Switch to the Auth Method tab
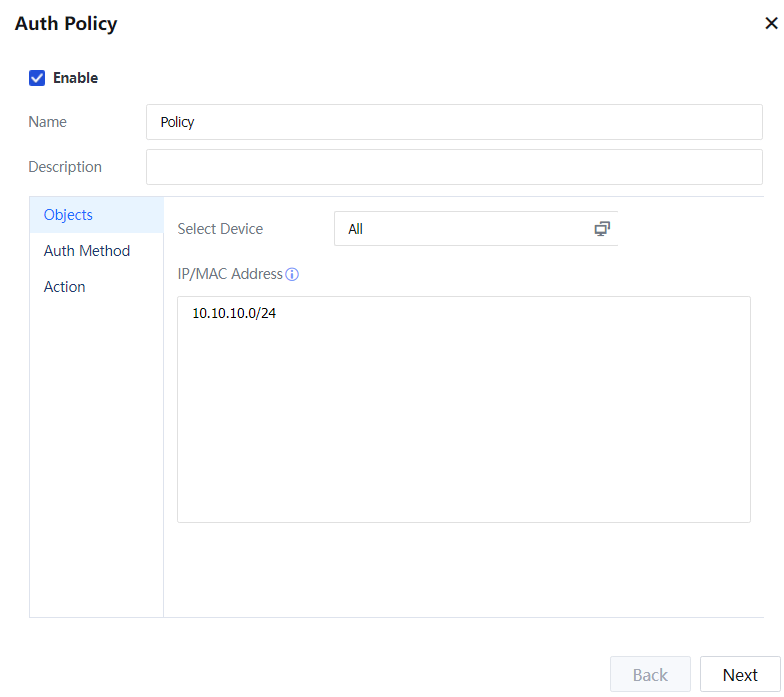Screen dimensions: 784x697 (x=87, y=251)
